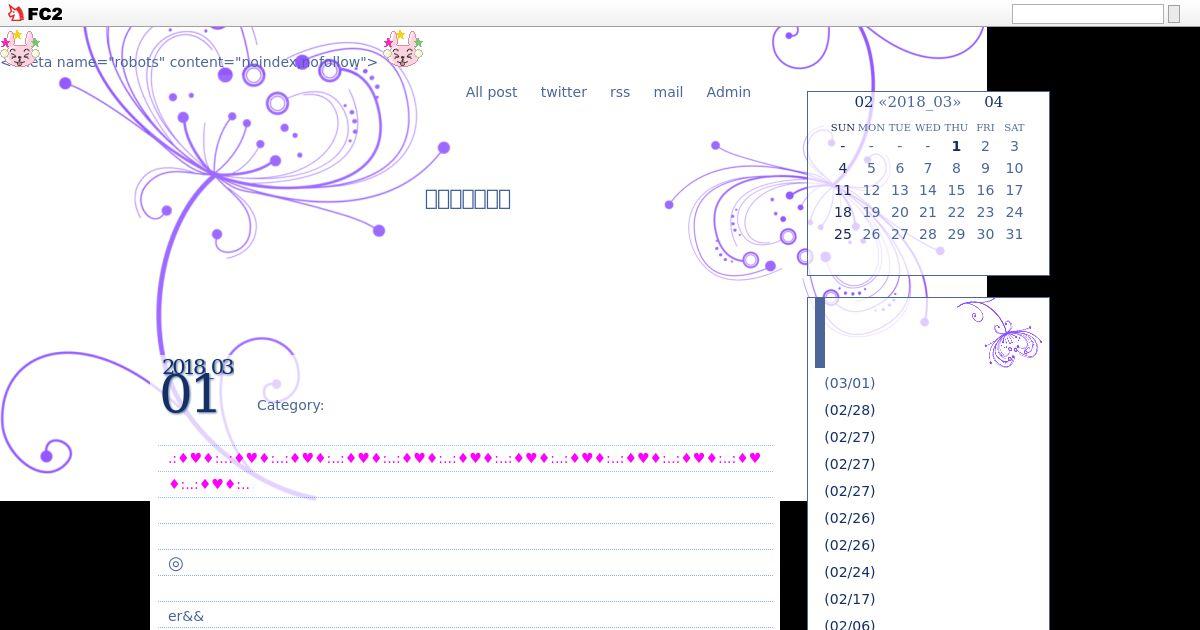Open the All post link
Screen dimensions: 1200x630
click(x=491, y=92)
